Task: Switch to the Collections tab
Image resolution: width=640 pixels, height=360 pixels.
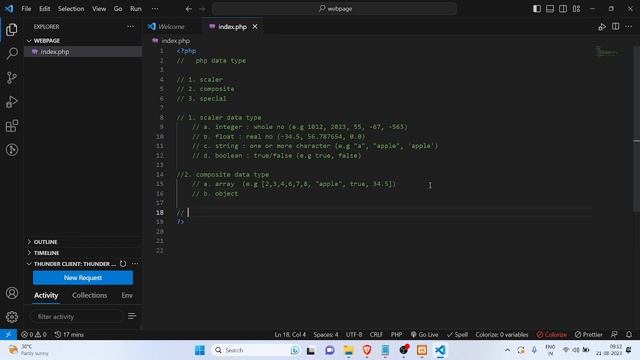Action: click(x=89, y=295)
